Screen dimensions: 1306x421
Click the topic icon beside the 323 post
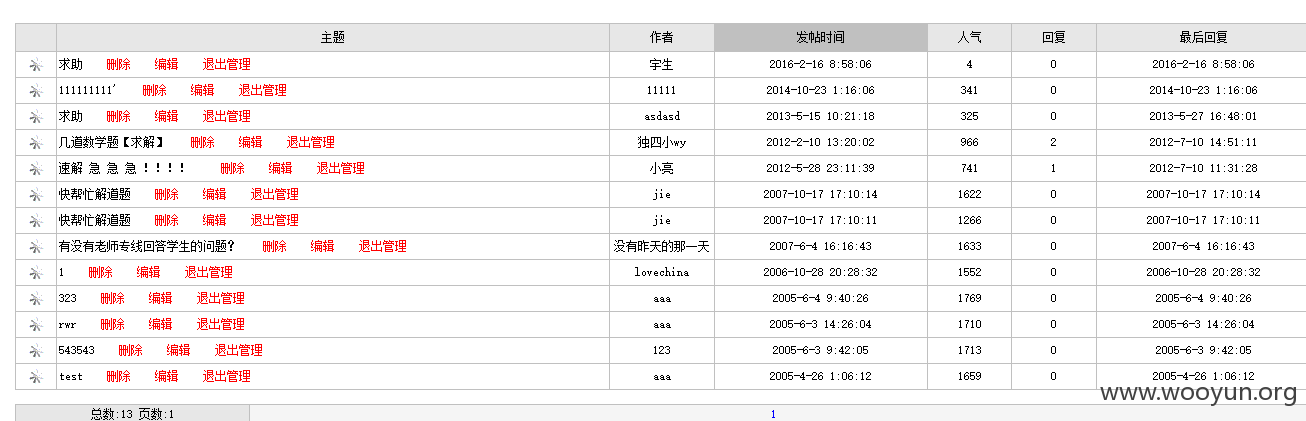point(36,299)
